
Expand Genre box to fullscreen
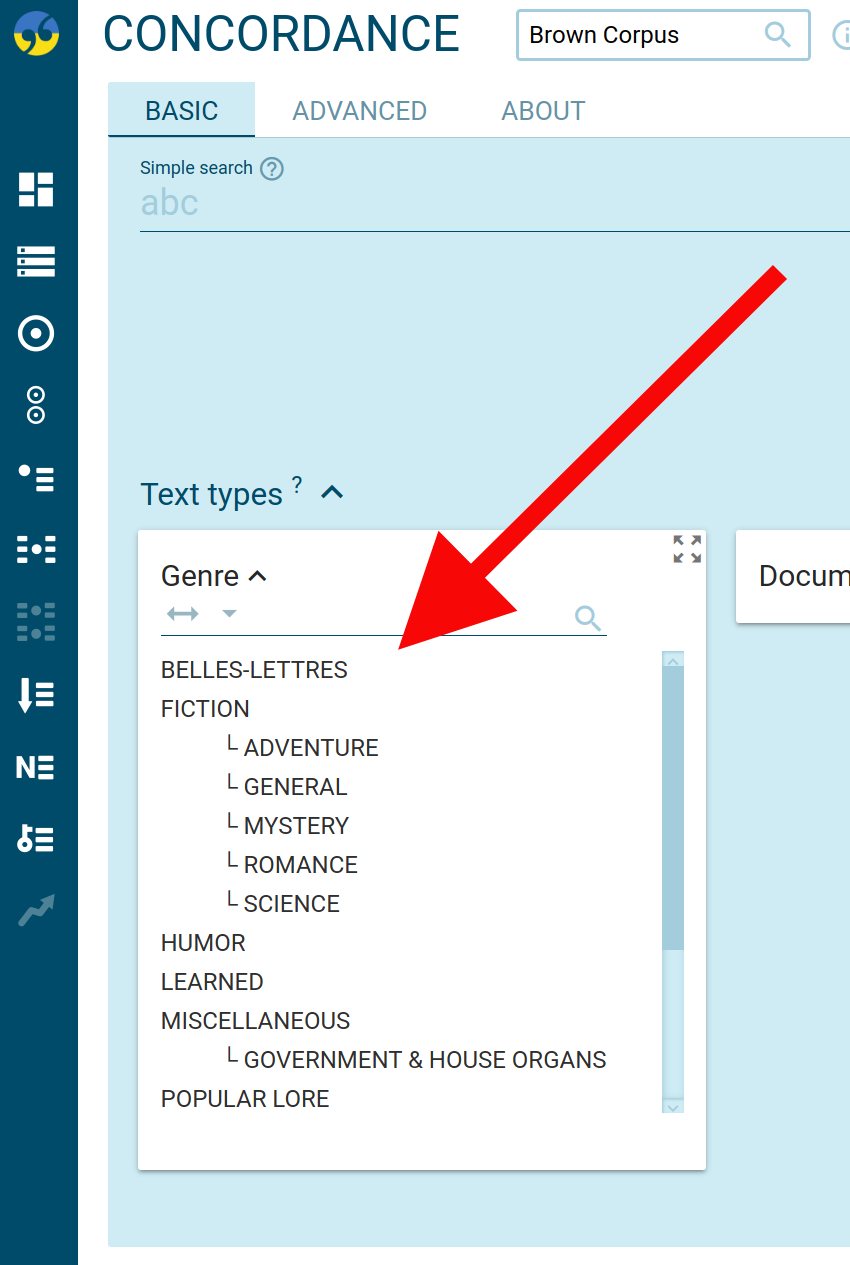pos(687,549)
